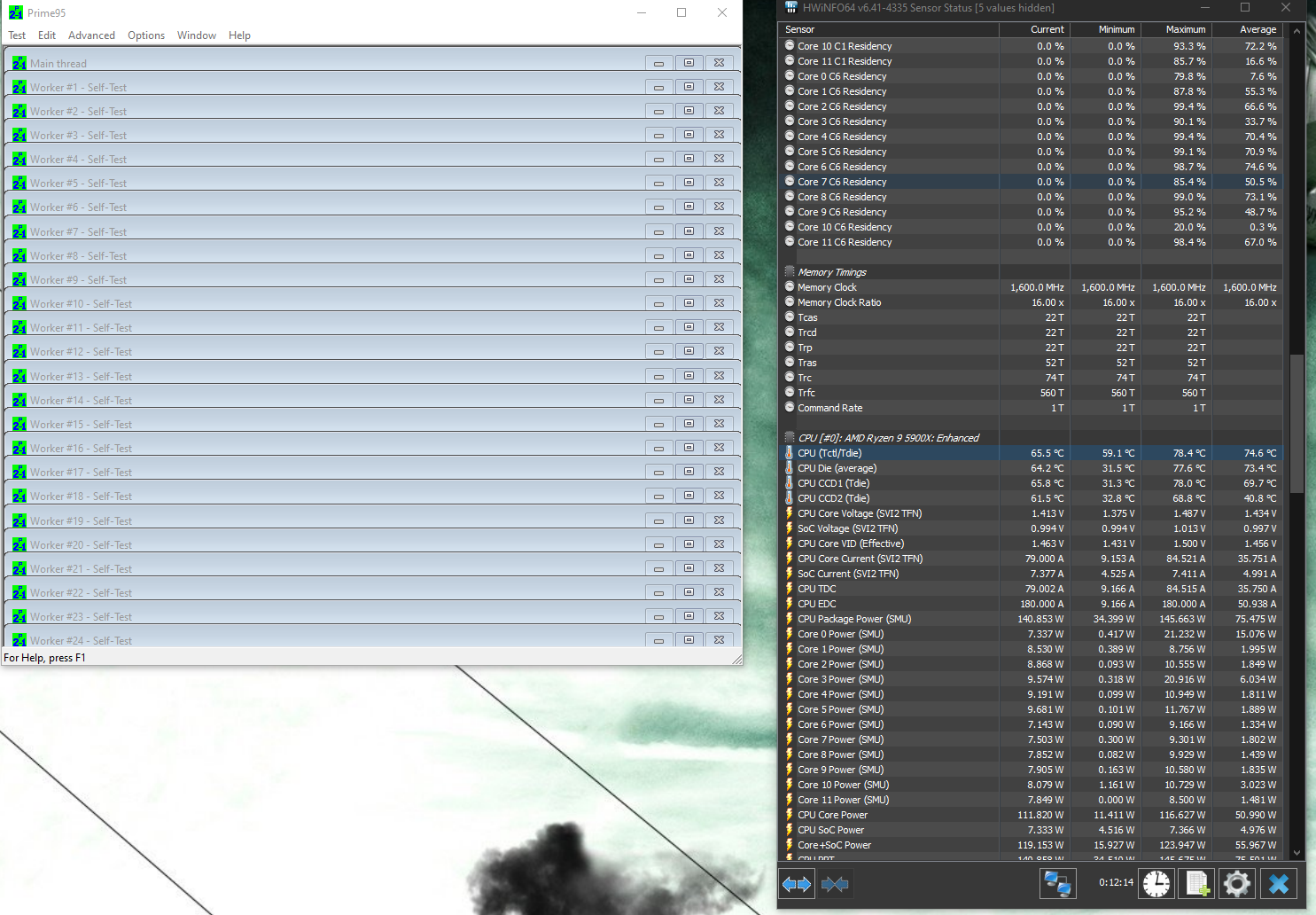The image size is (1316, 915).
Task: Click the HWiNFO64 title bar application icon
Action: [791, 7]
